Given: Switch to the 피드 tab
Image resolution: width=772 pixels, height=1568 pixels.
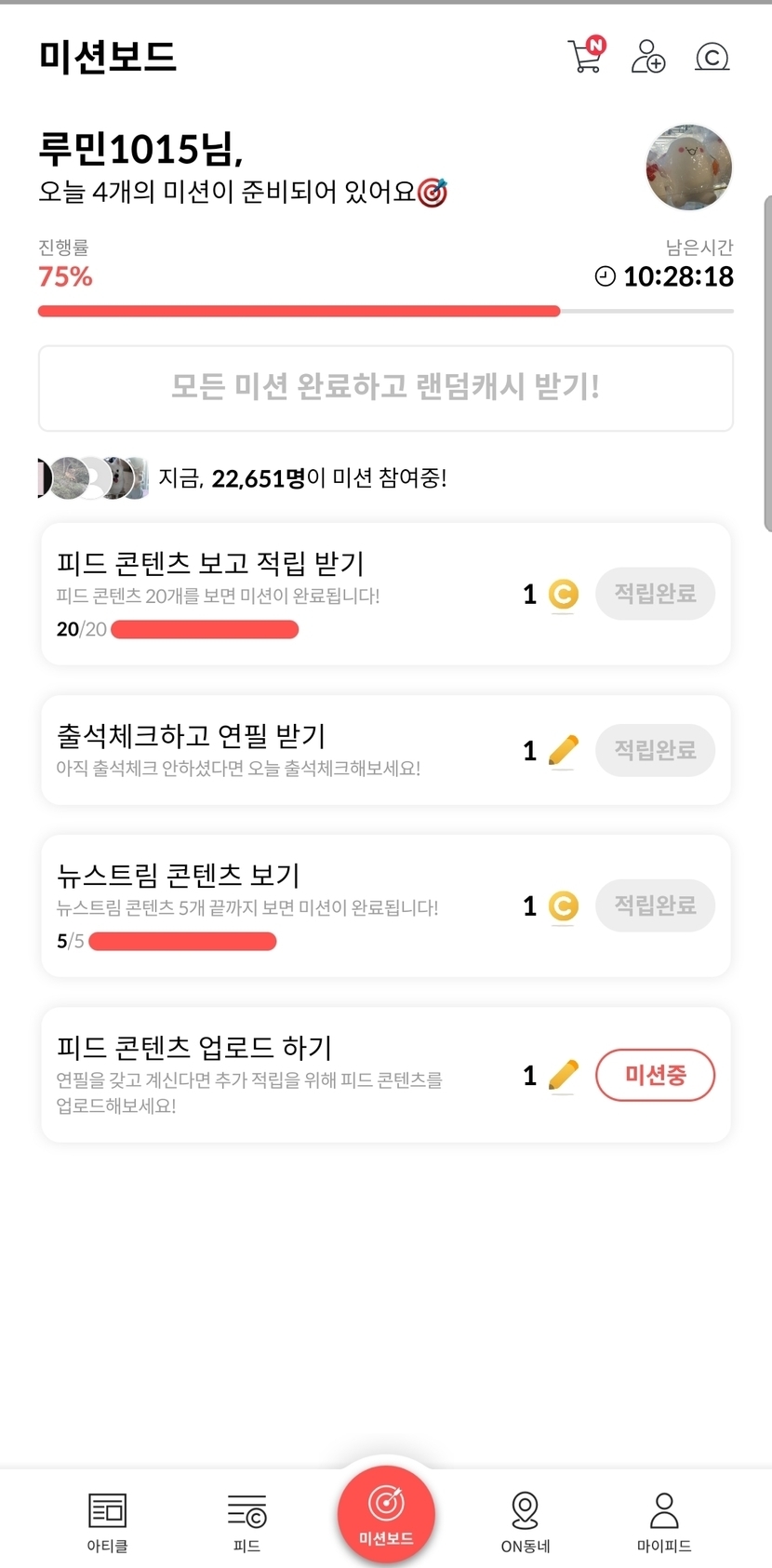Looking at the screenshot, I should pyautogui.click(x=246, y=1518).
